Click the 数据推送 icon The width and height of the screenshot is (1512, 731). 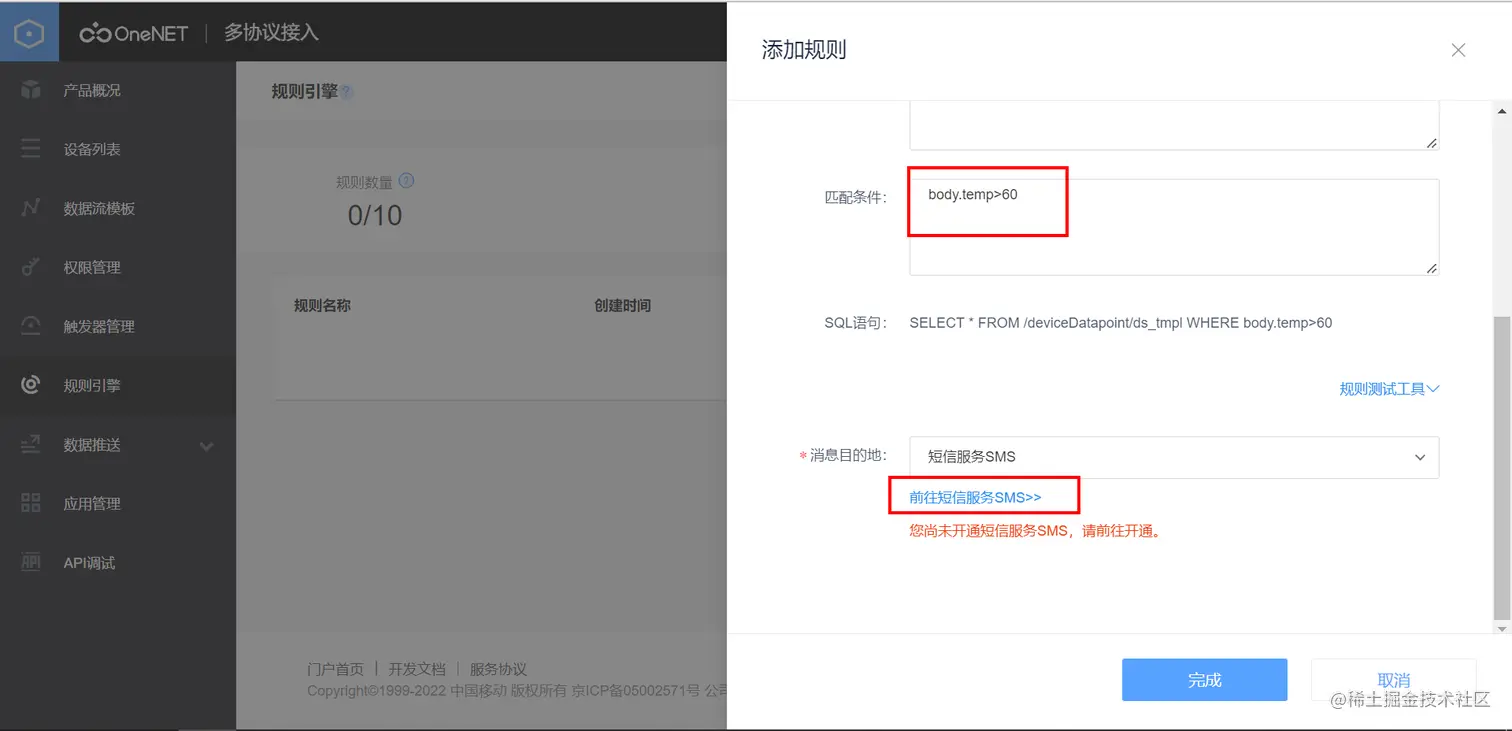tap(31, 444)
